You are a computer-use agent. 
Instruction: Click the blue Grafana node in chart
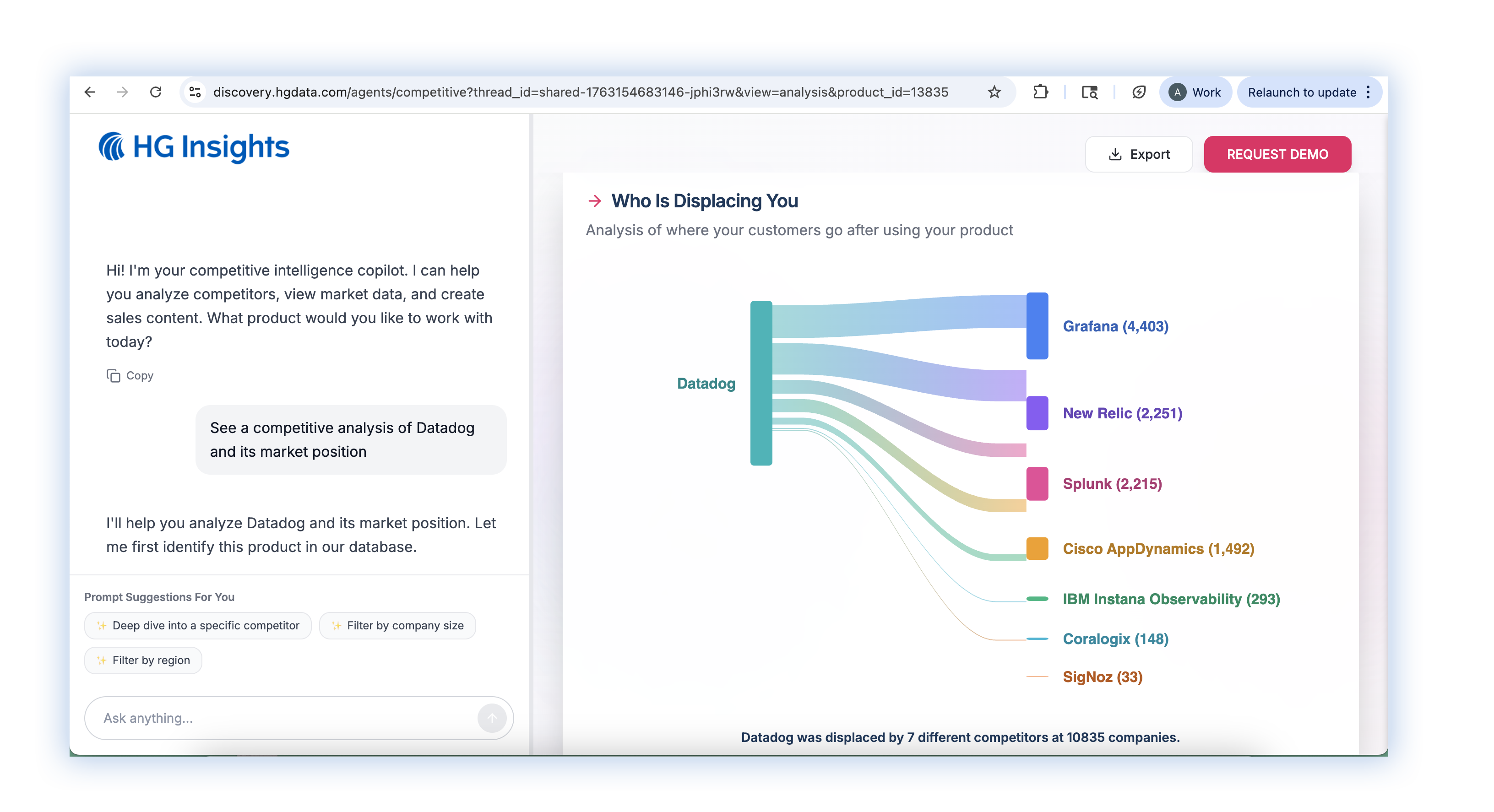click(1037, 326)
